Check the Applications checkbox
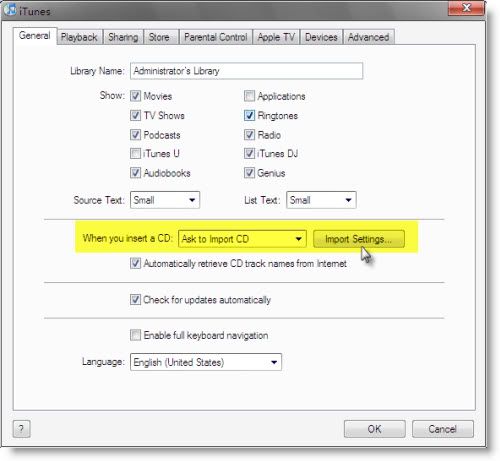500x461 pixels. tap(249, 96)
